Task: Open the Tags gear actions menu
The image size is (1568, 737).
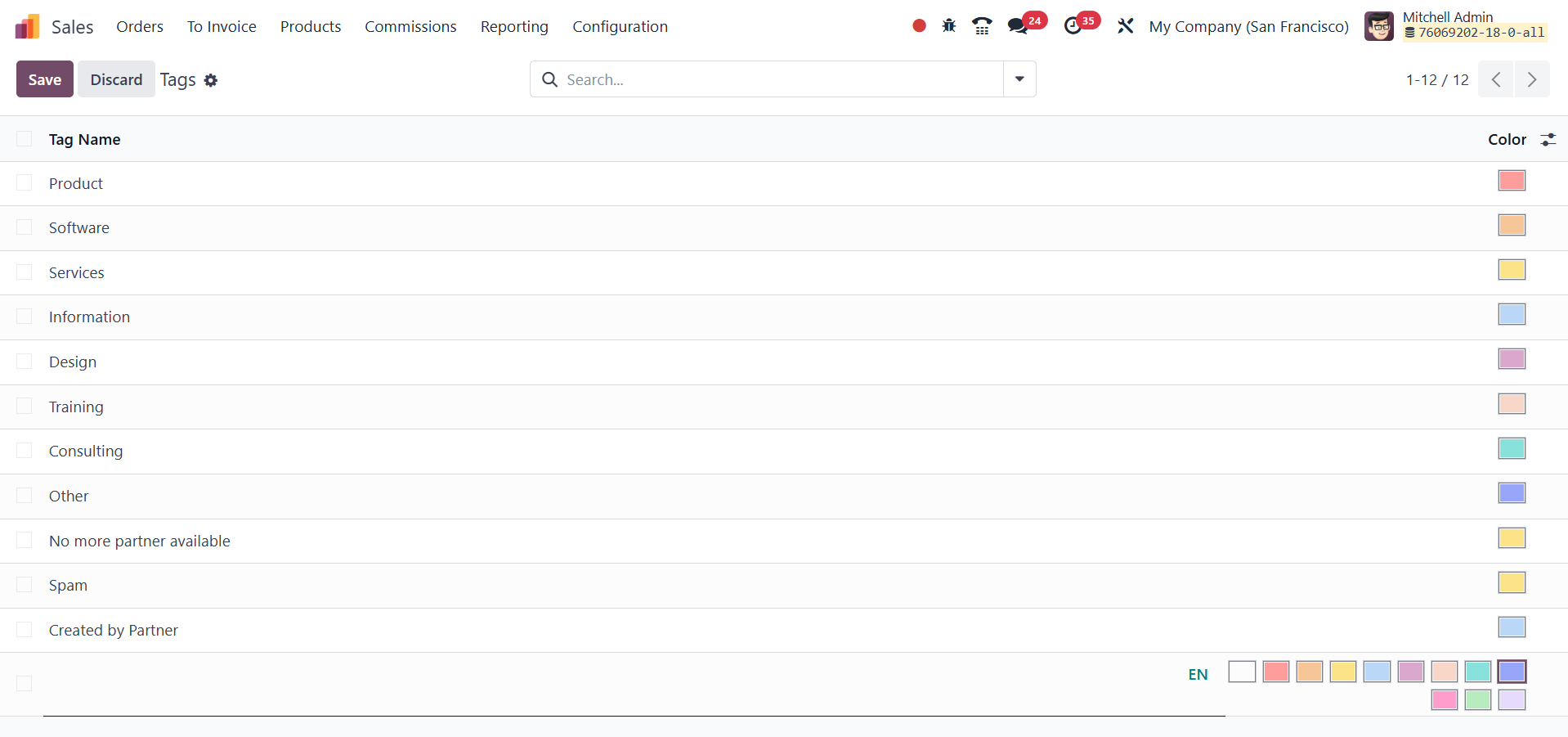Action: (x=211, y=80)
